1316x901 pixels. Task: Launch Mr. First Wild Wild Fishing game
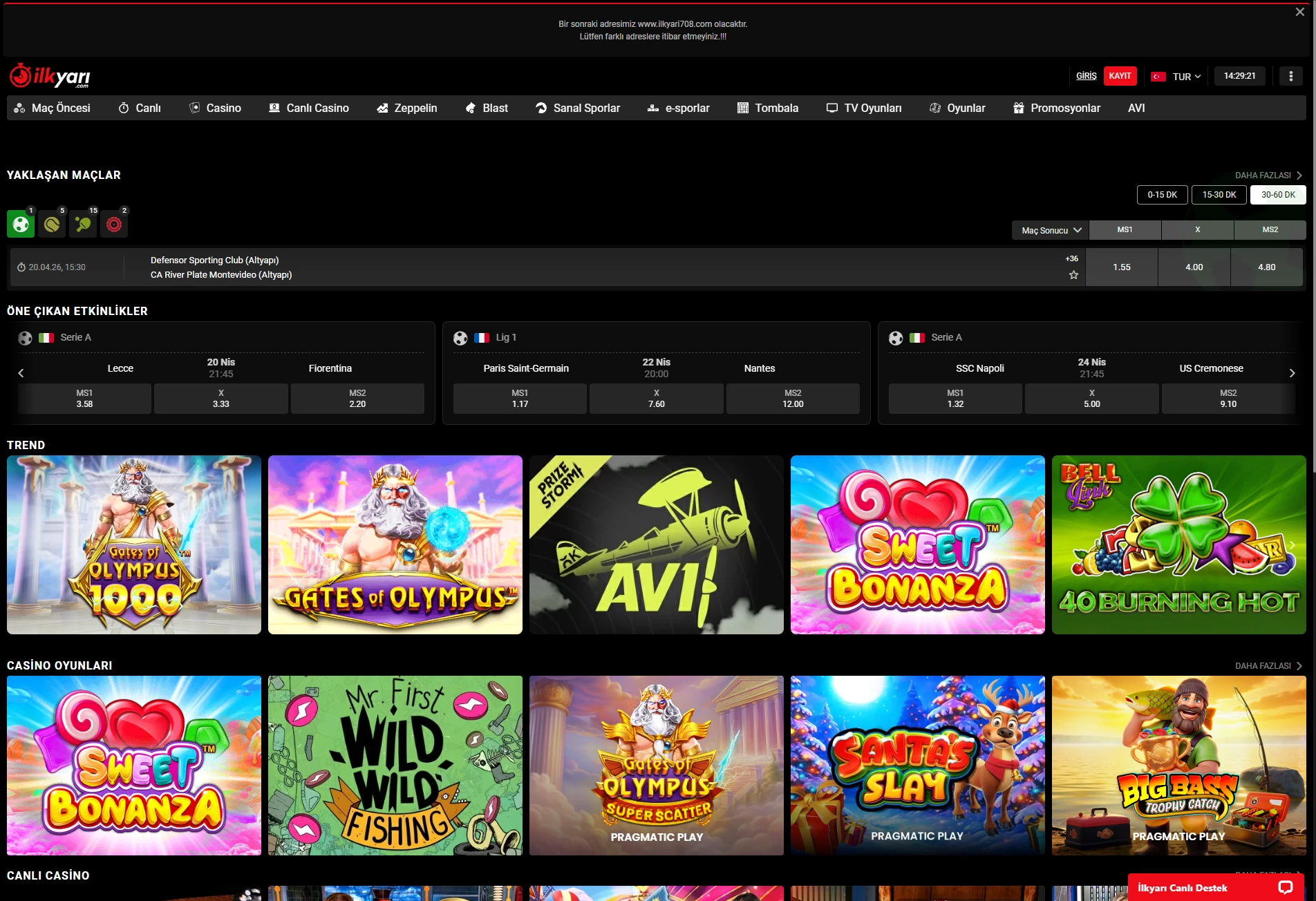point(395,766)
